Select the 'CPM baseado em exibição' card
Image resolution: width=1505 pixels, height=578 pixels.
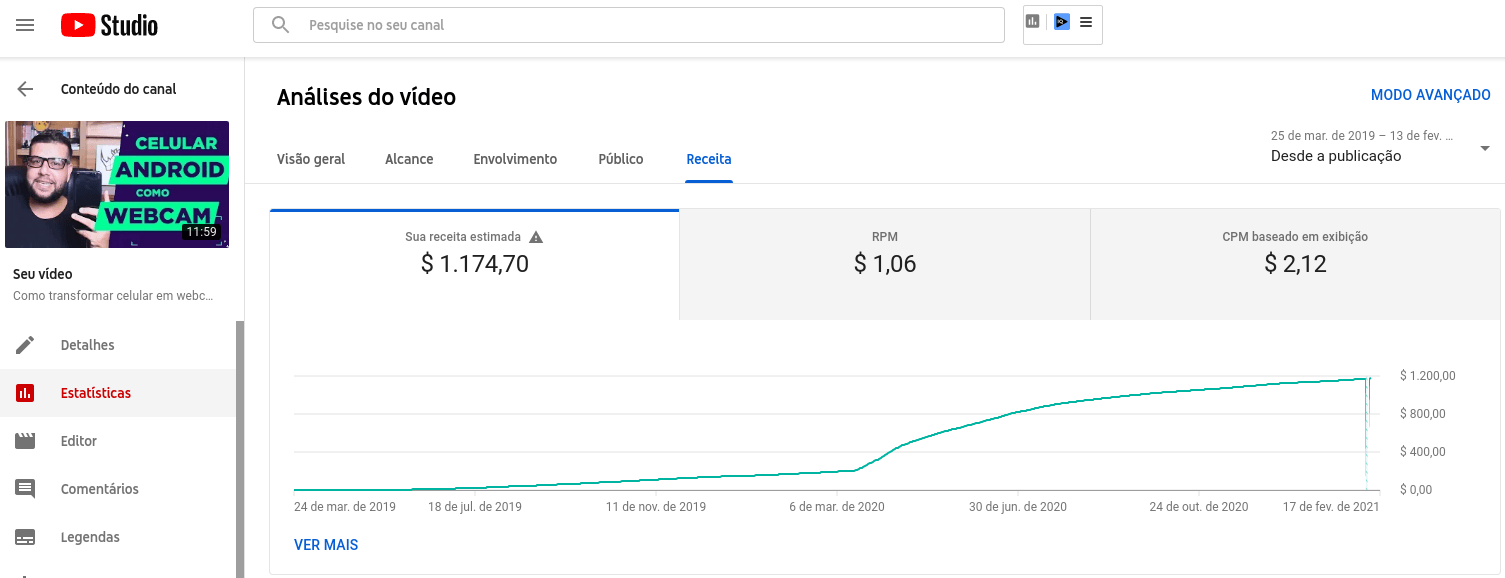pos(1295,265)
